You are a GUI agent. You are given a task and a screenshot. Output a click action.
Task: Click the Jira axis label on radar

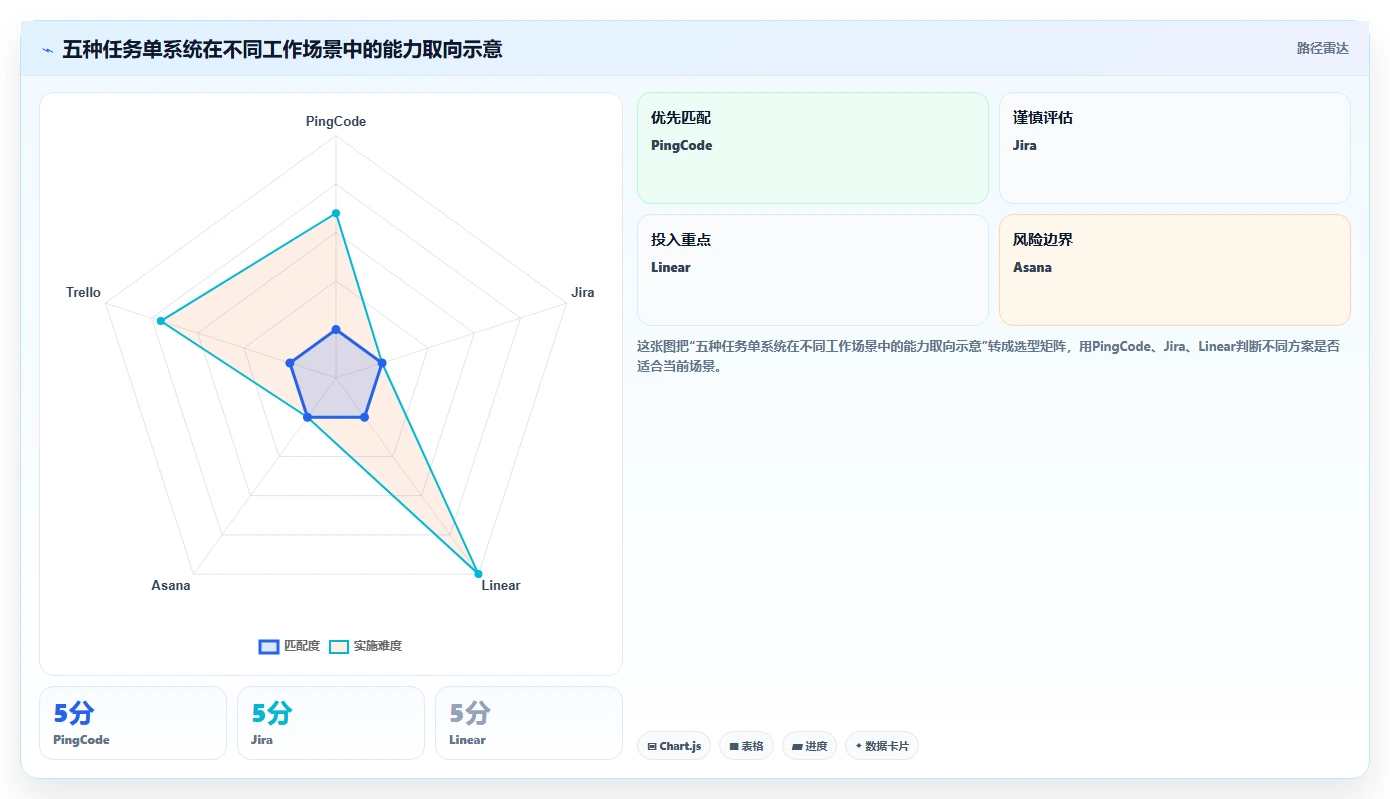(583, 292)
